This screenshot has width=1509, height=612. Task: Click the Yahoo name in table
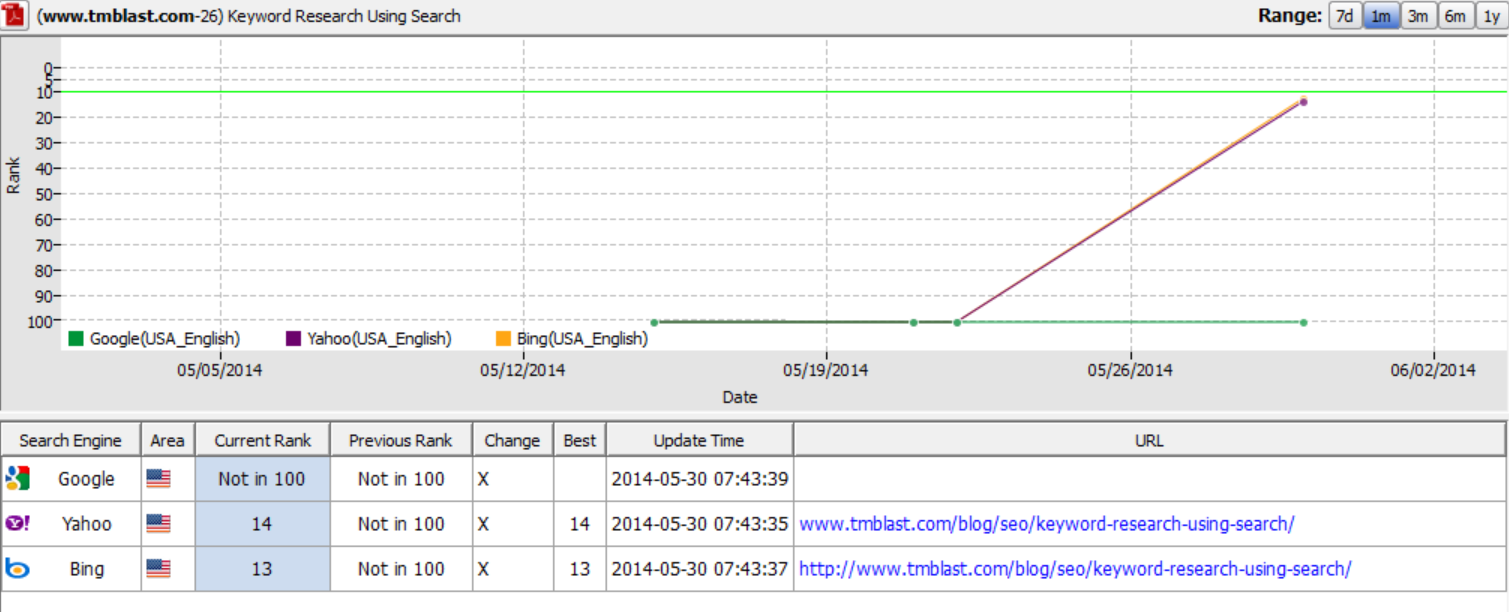tap(86, 524)
